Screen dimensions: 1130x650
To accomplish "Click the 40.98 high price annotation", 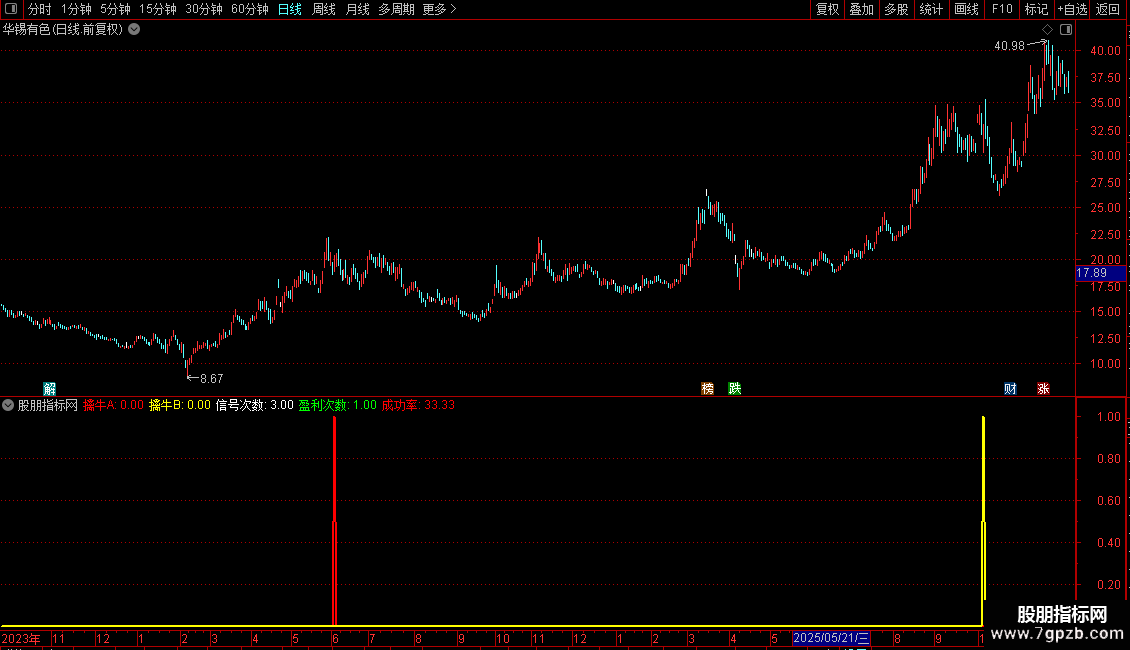I will pyautogui.click(x=1009, y=45).
